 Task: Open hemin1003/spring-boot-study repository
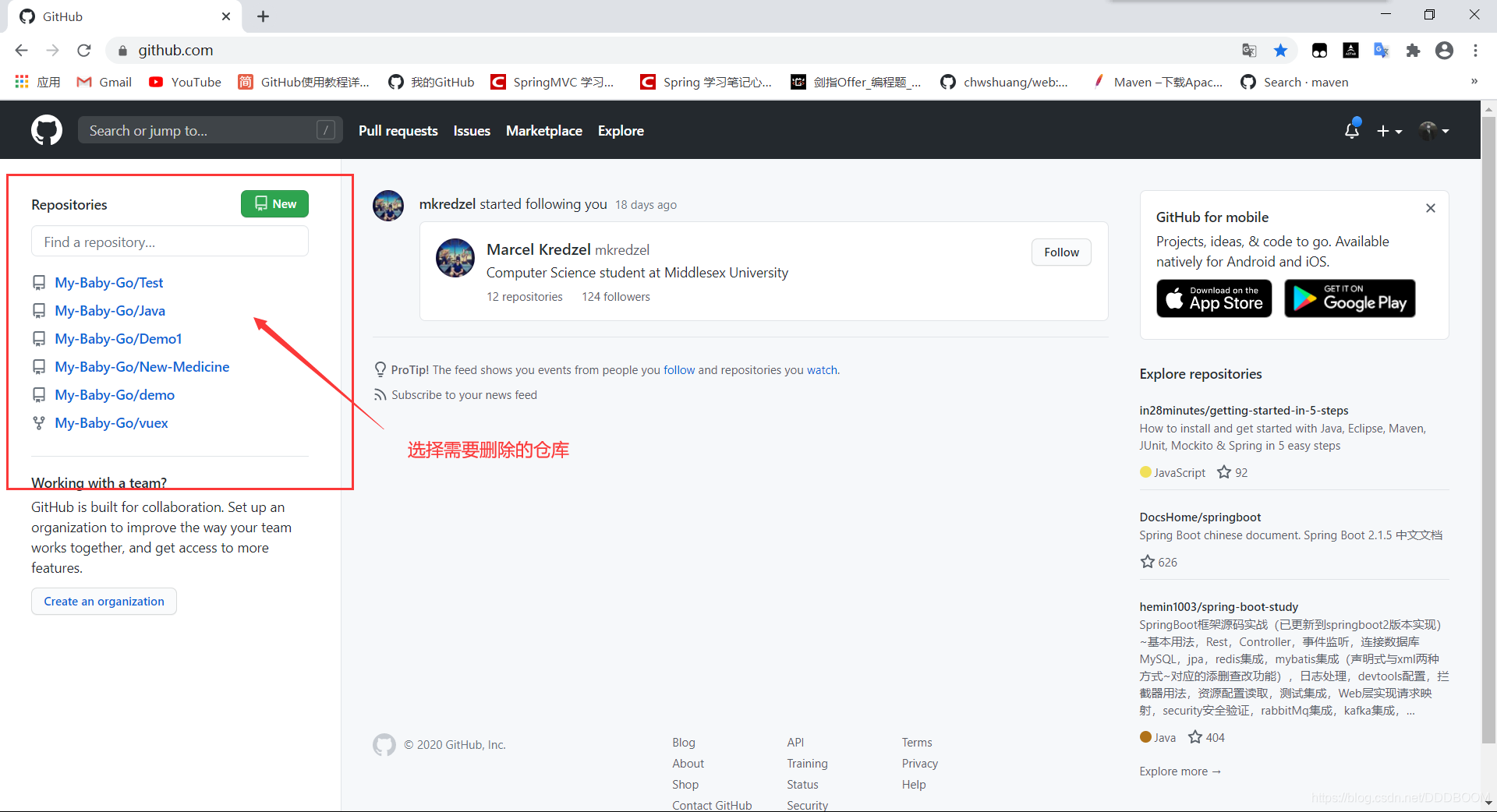[x=1219, y=607]
